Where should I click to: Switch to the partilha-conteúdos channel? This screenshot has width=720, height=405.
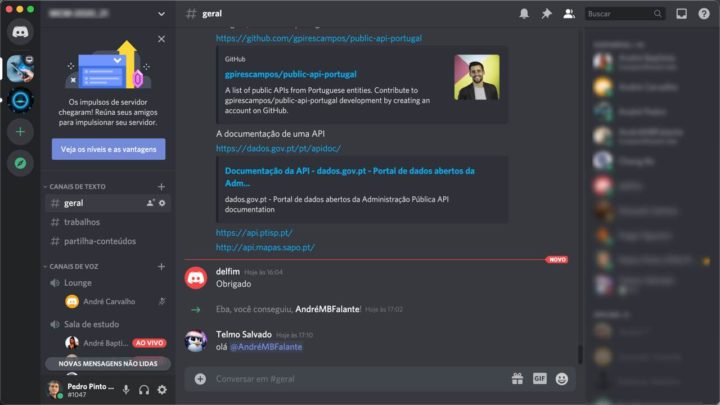click(99, 241)
